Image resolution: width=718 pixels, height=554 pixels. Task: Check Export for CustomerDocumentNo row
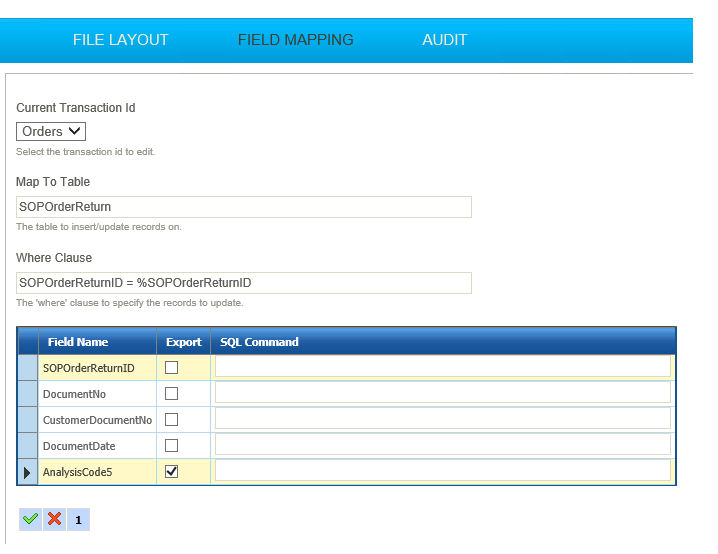pos(171,420)
